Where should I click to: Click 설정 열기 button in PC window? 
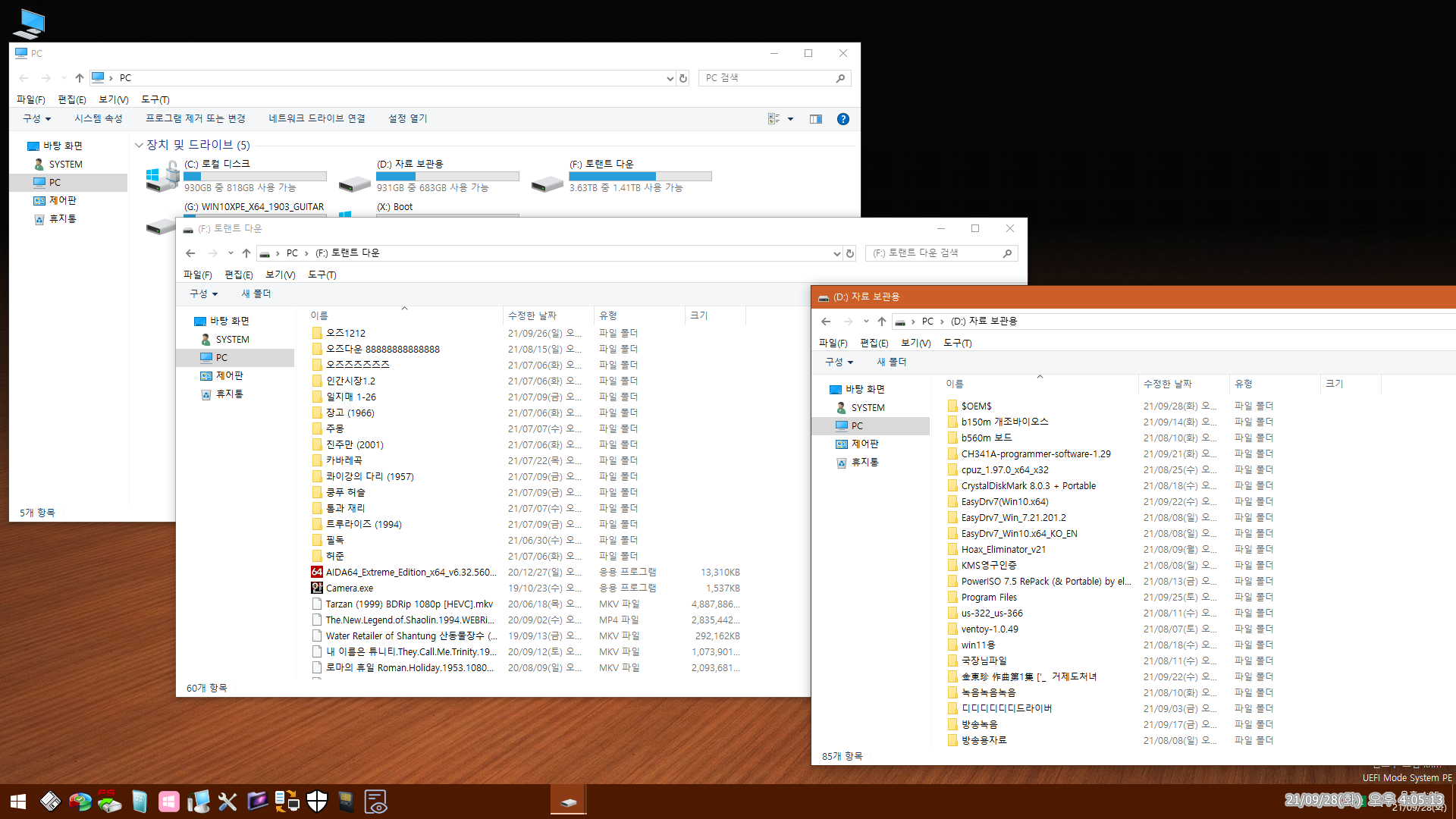[408, 118]
